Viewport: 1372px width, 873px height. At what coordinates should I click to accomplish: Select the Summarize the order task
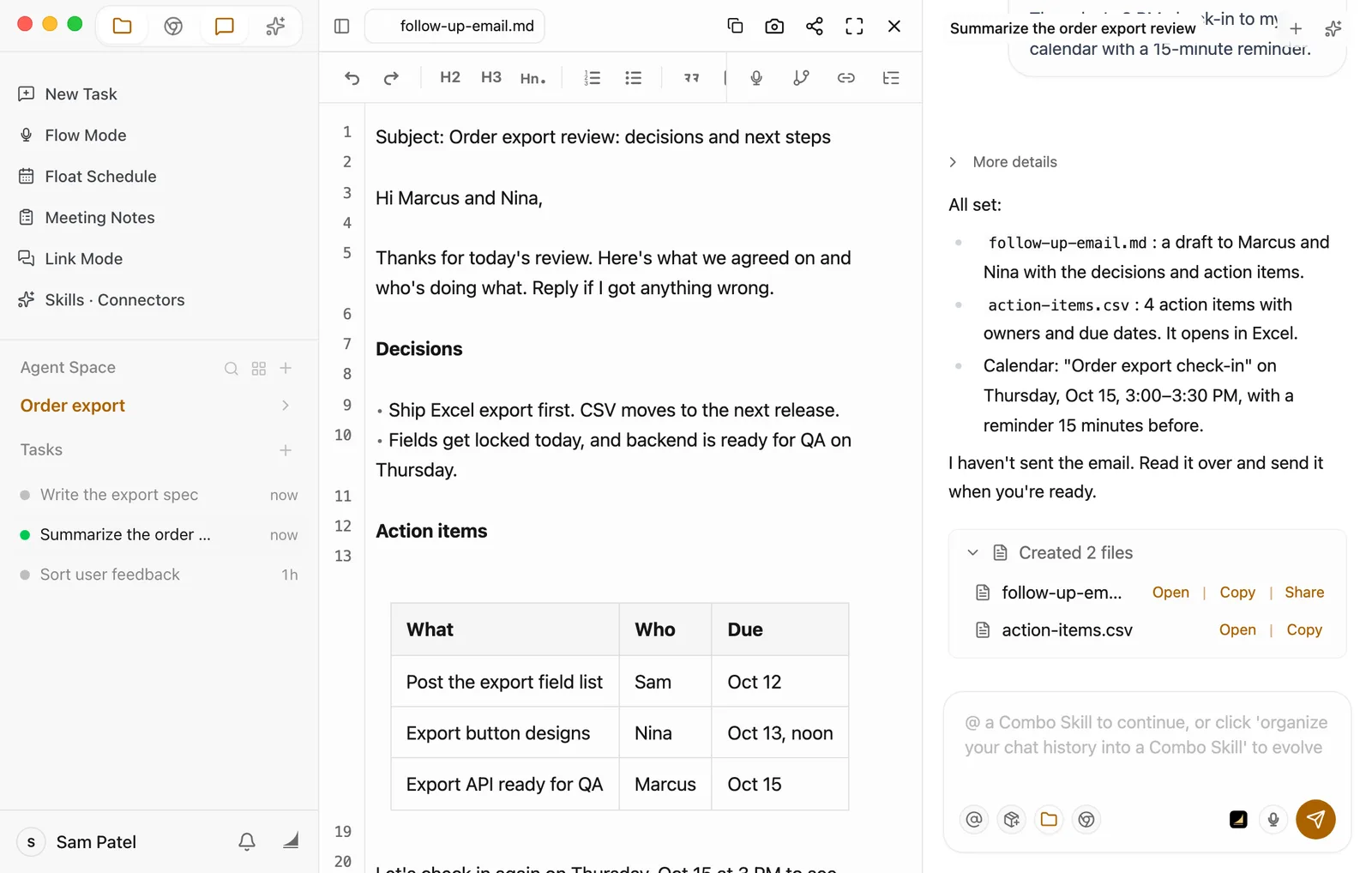coord(159,535)
